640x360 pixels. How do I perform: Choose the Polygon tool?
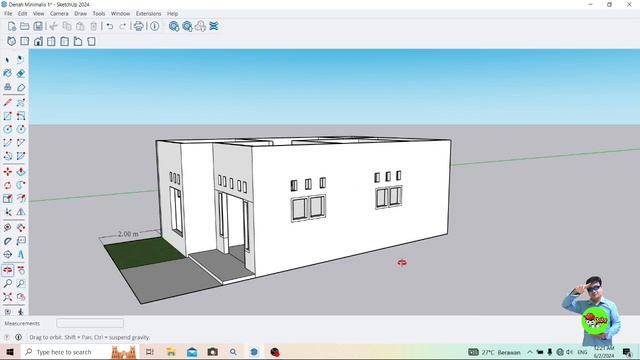click(x=20, y=129)
